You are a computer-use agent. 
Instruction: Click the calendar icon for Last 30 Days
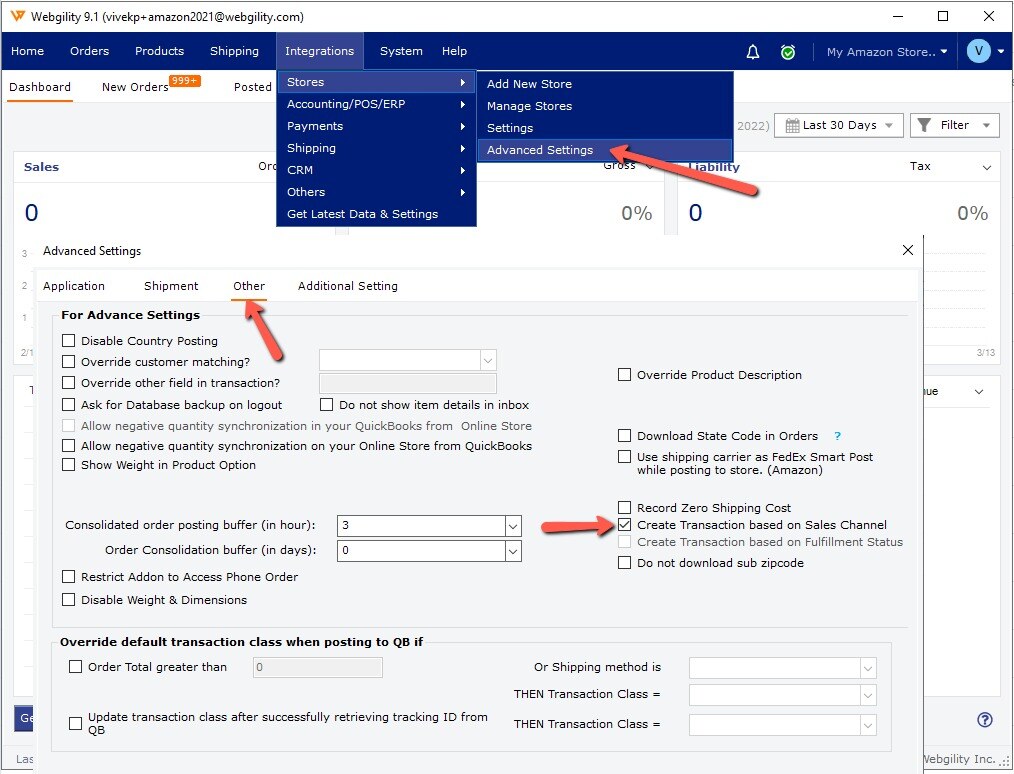coord(792,125)
